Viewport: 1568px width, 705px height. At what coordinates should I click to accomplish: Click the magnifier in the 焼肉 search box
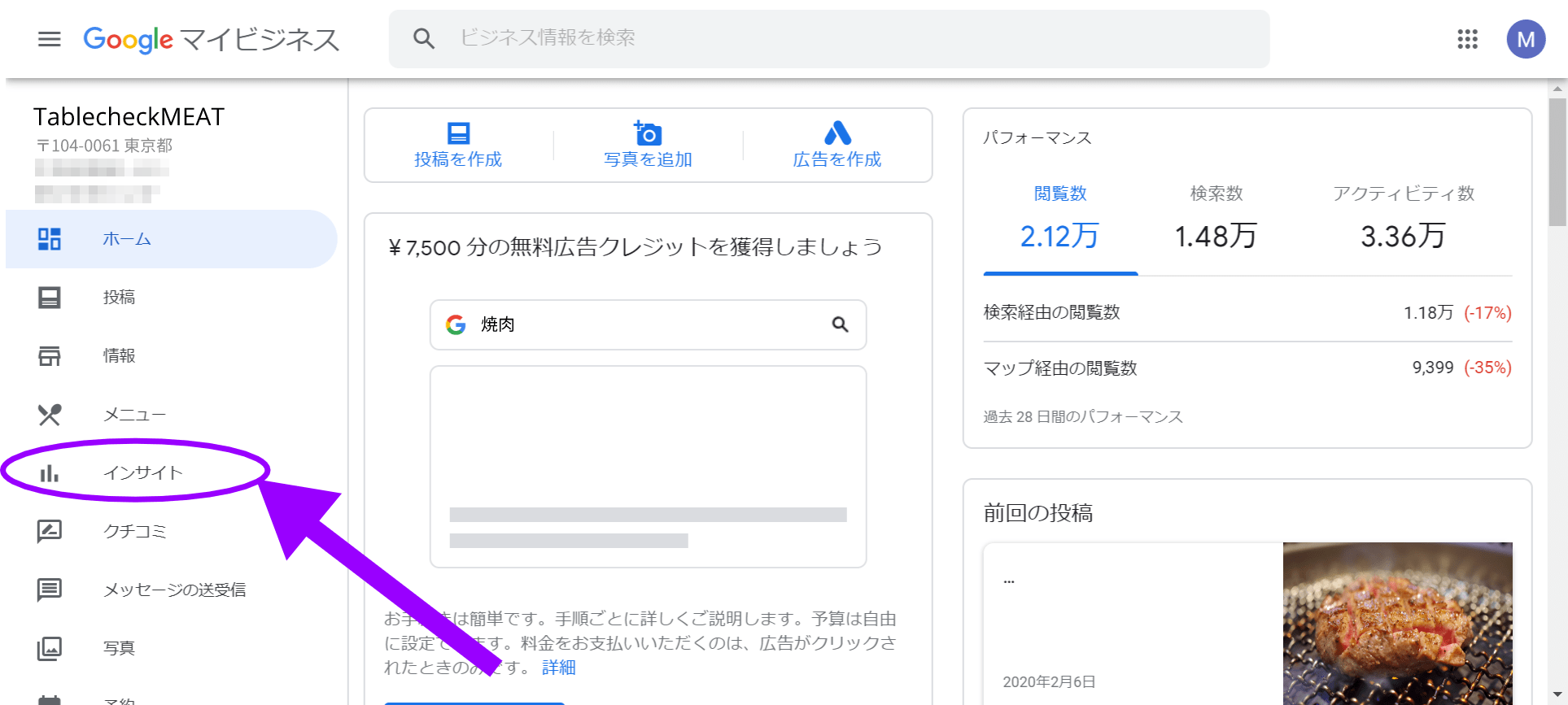click(841, 324)
